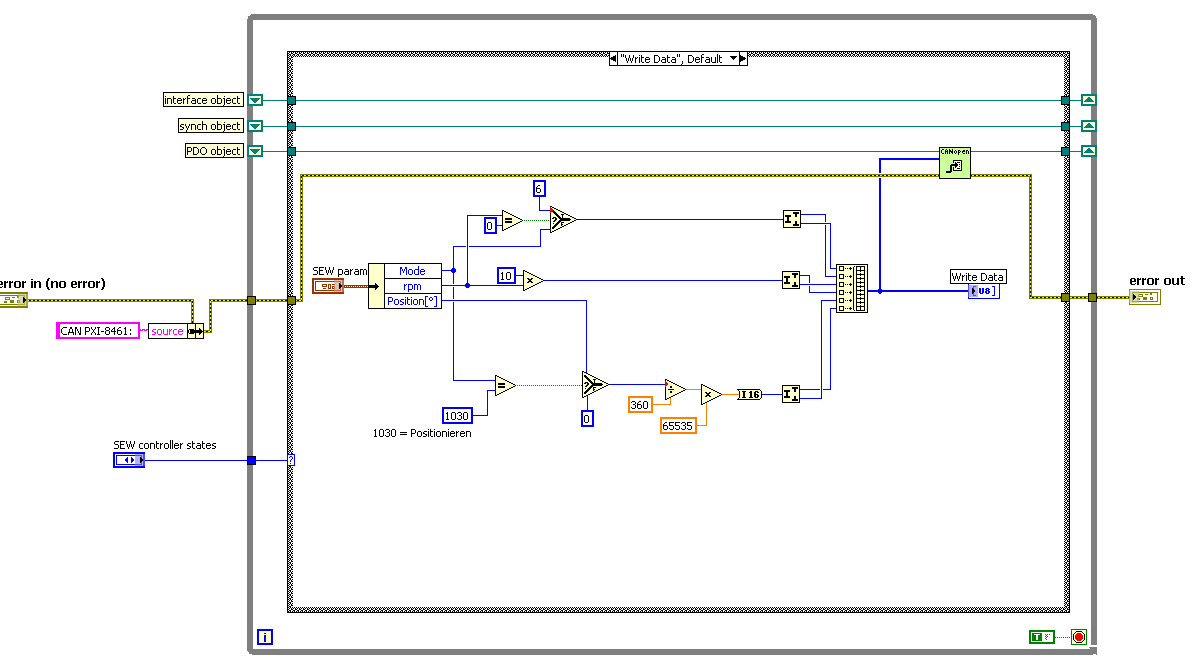Click the error out cluster terminal

click(1145, 297)
